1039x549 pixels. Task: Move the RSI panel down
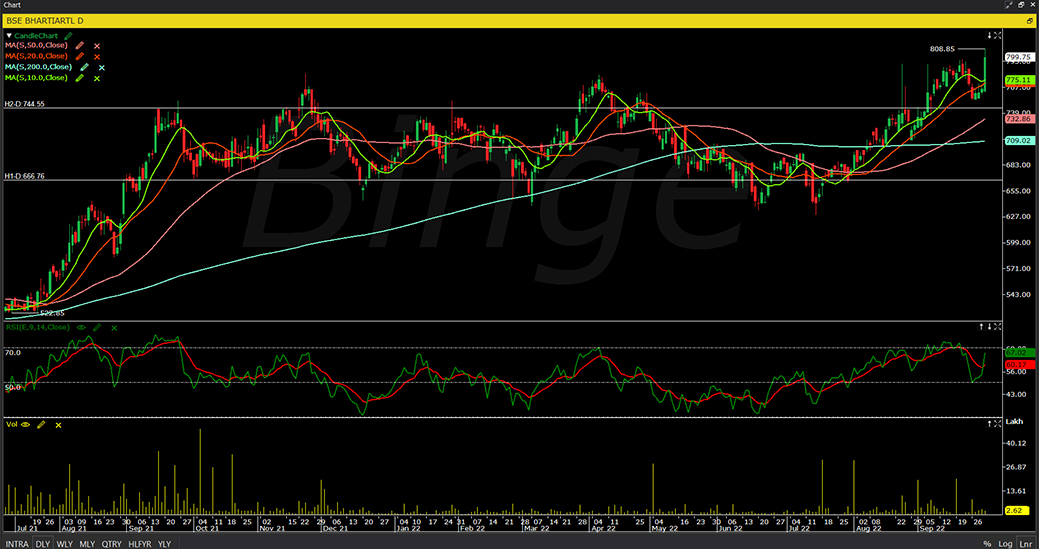(x=989, y=326)
